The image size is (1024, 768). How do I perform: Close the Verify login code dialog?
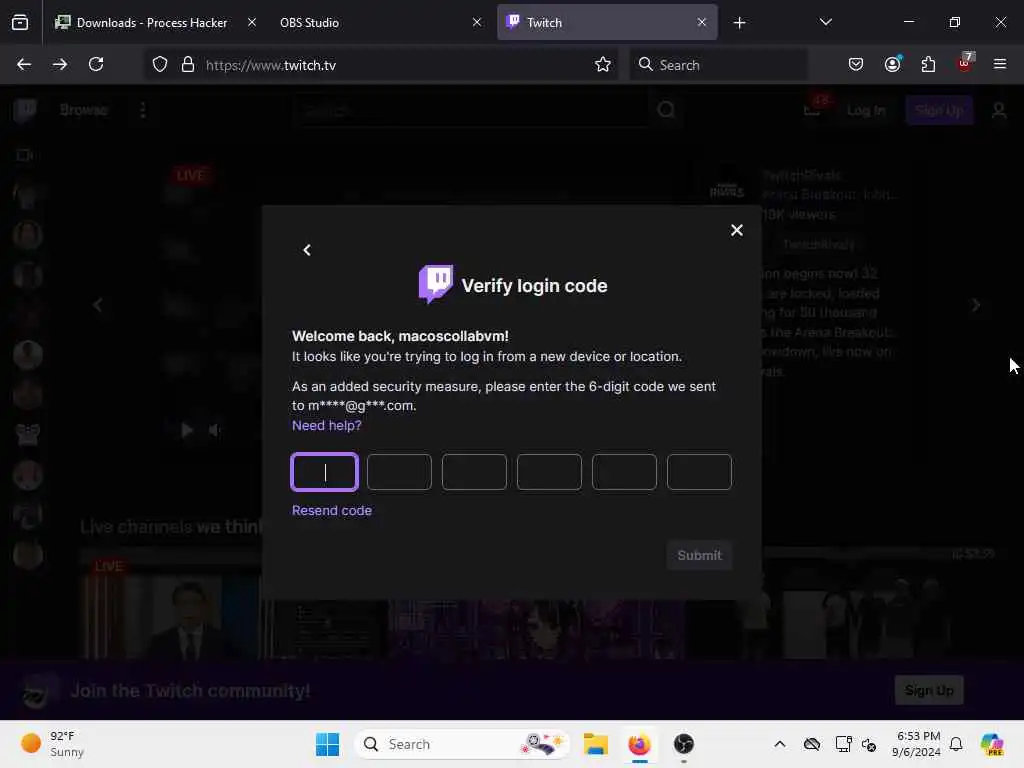[737, 230]
